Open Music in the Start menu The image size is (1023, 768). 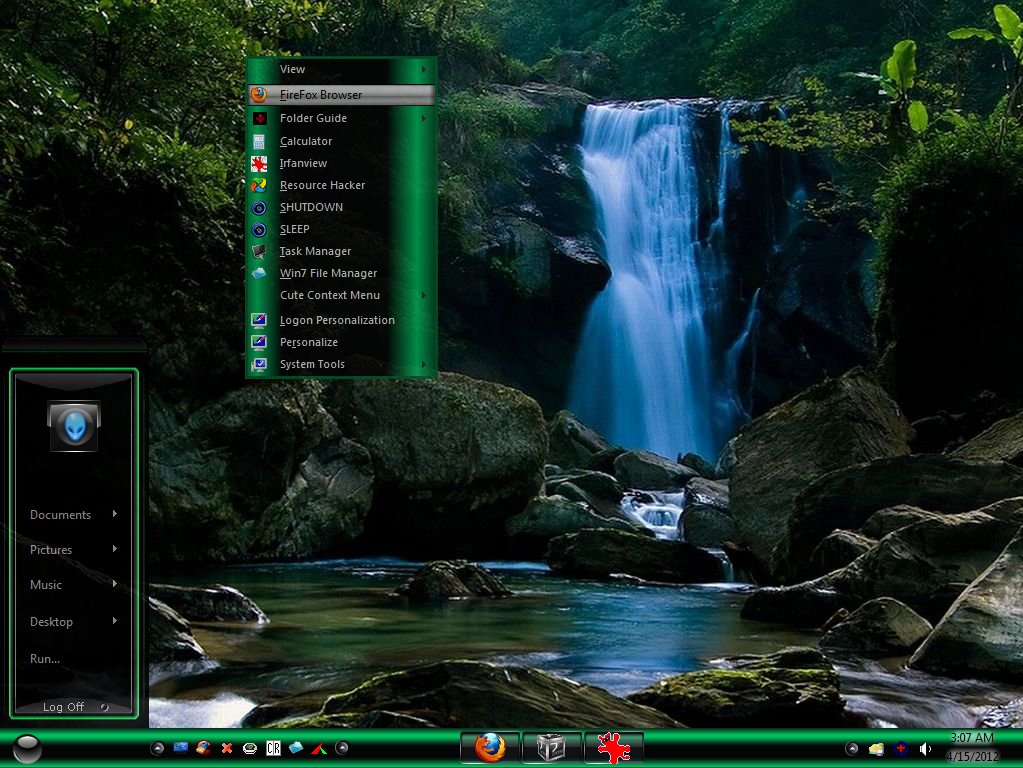(46, 585)
